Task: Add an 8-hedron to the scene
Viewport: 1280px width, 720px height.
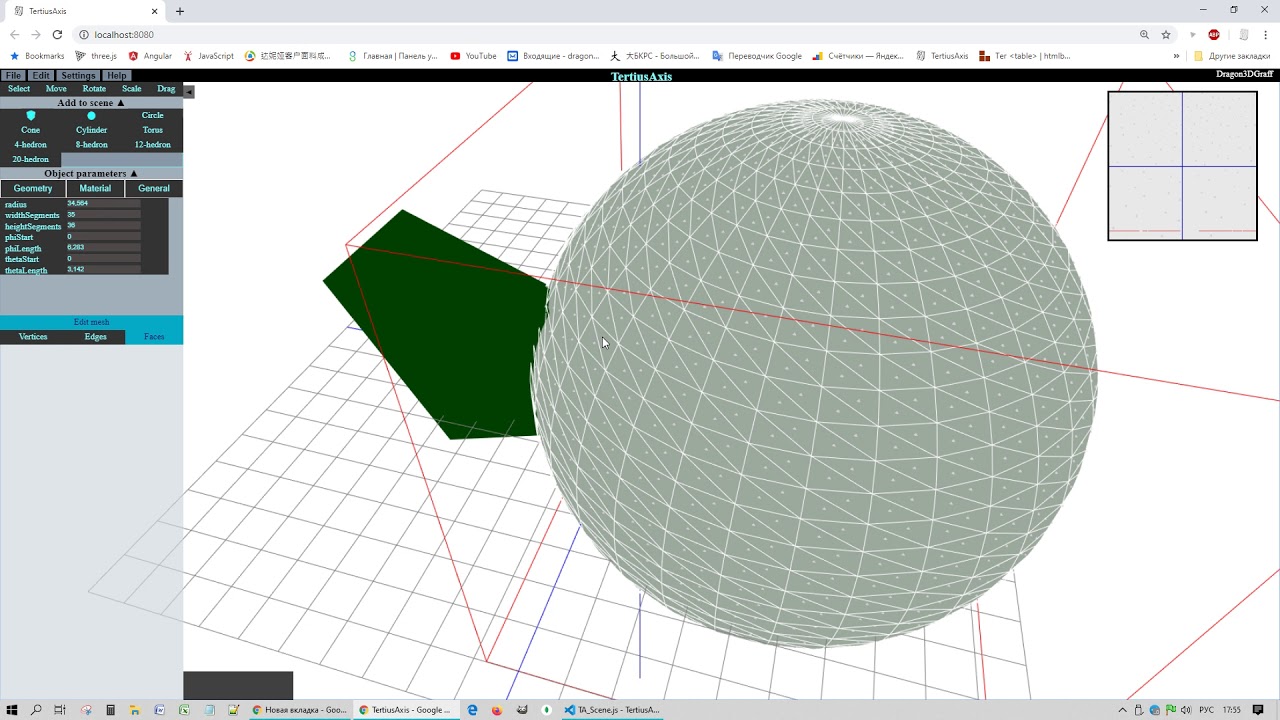Action: 92,145
